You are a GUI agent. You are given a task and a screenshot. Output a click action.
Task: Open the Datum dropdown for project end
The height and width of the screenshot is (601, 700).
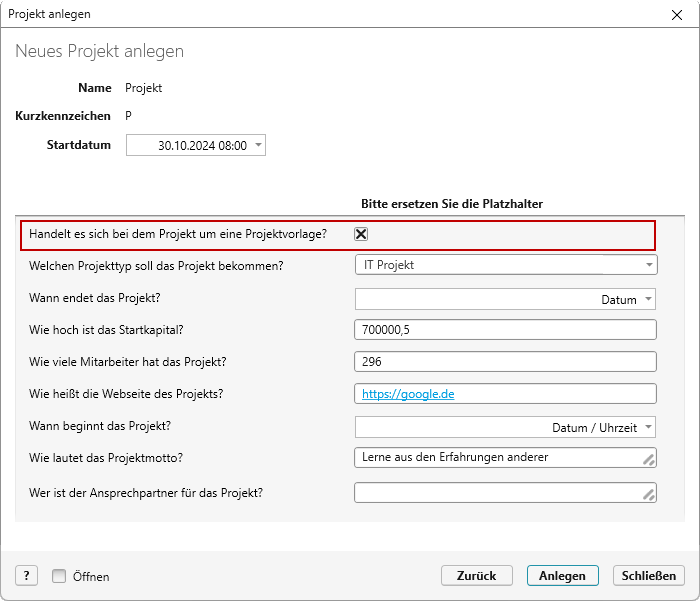(x=648, y=299)
